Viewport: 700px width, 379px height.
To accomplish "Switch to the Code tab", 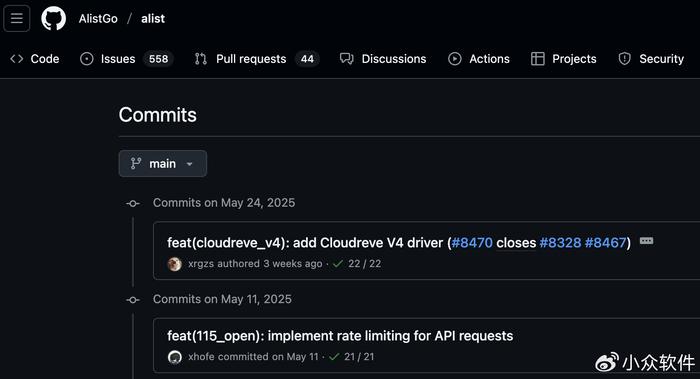I will [x=35, y=59].
